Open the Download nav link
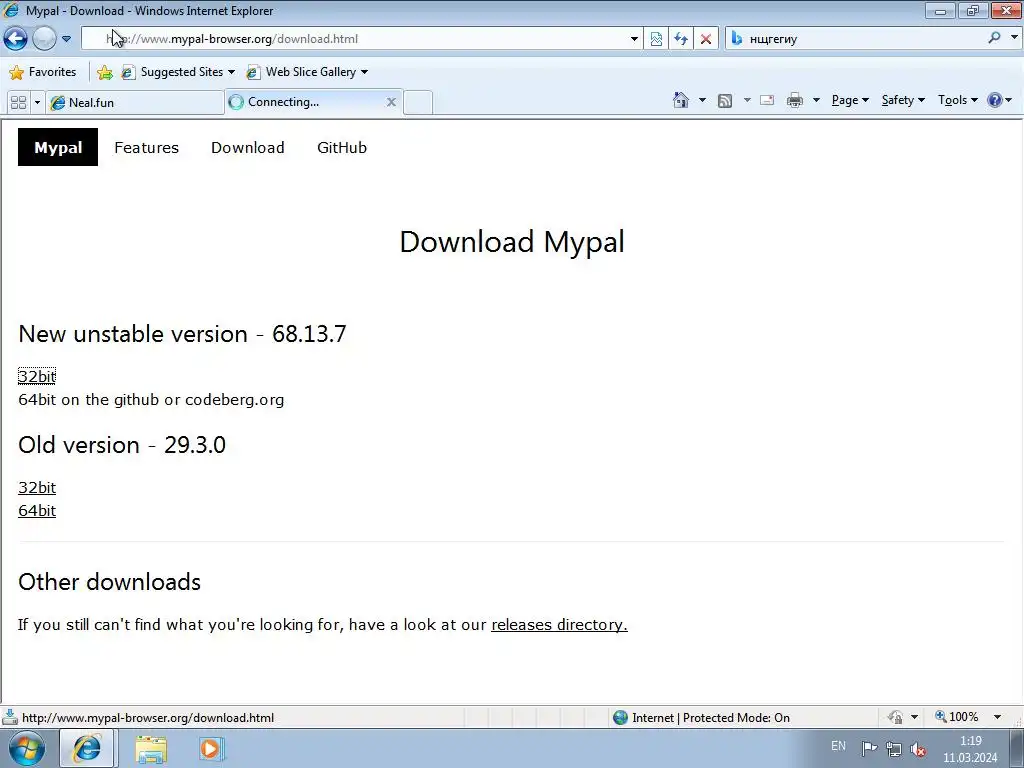This screenshot has width=1024, height=768. 248,148
